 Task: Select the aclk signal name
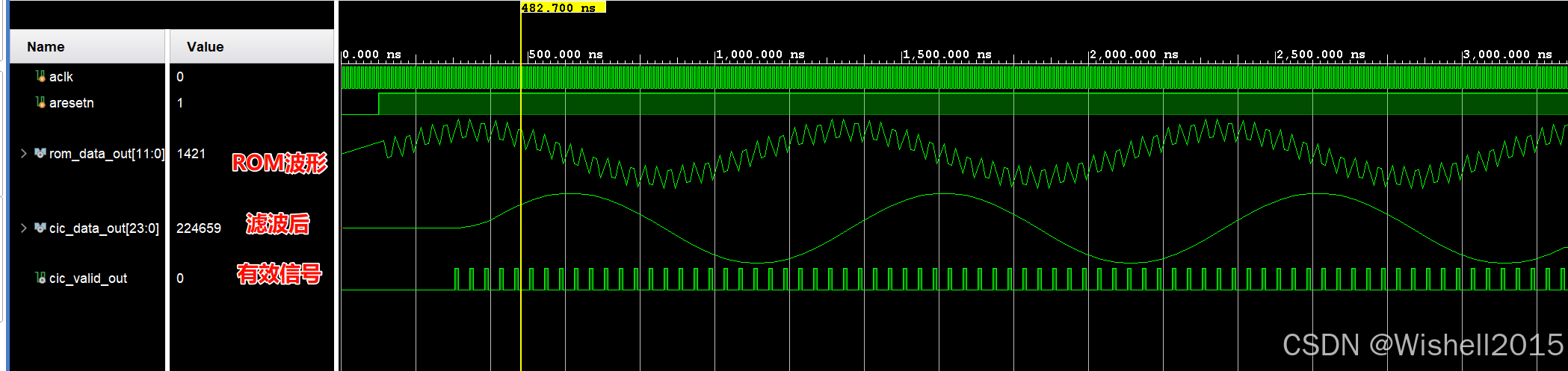point(61,77)
